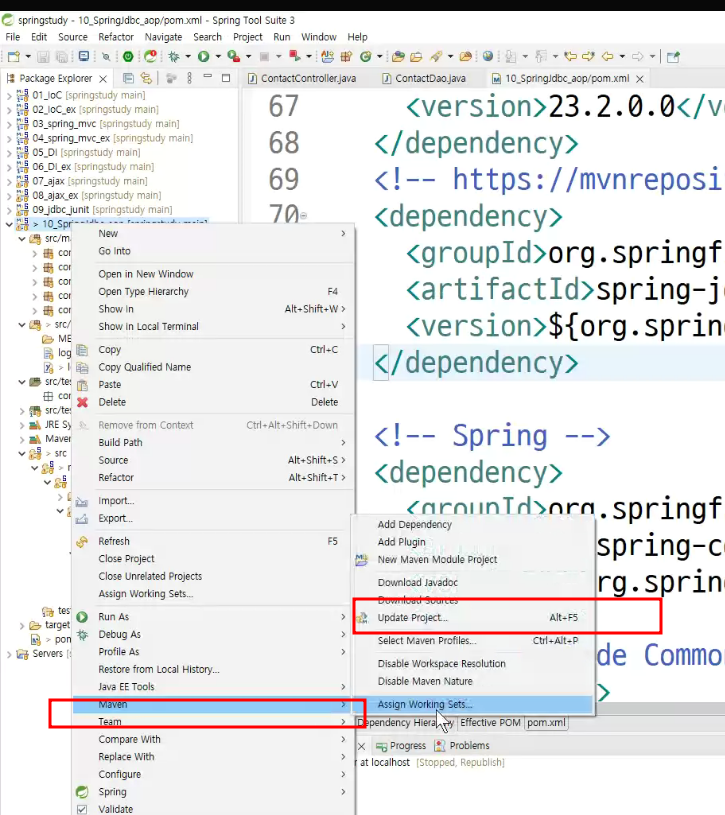Expand the 01_IoC project node
Screen dimensions: 725x815
coord(9,96)
